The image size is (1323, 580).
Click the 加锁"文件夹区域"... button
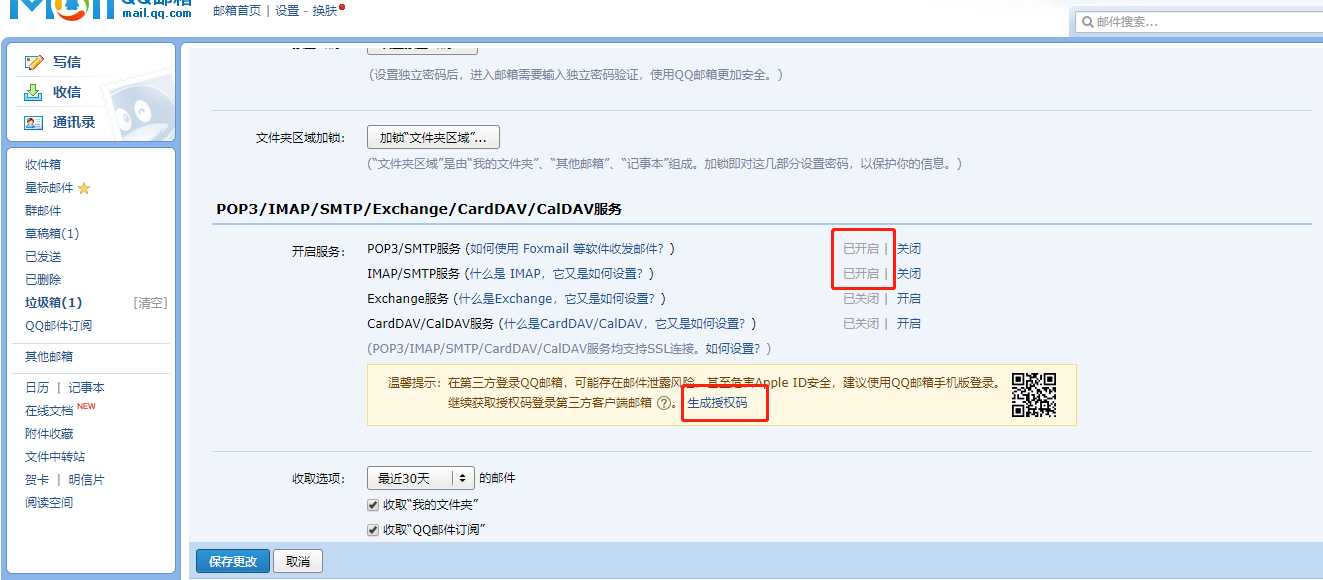click(x=434, y=137)
